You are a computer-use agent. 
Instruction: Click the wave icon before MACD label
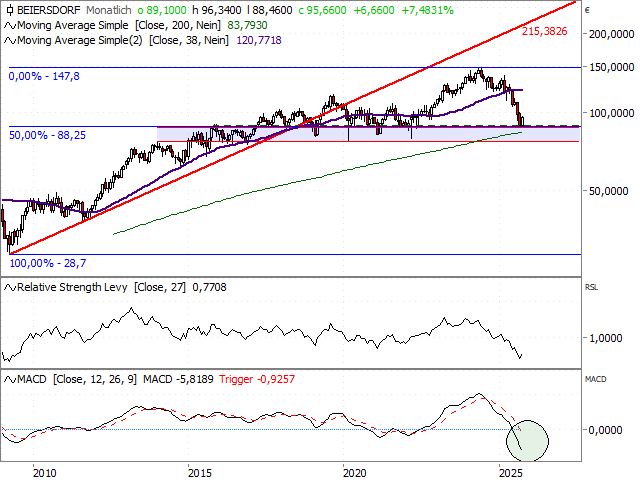(10, 380)
